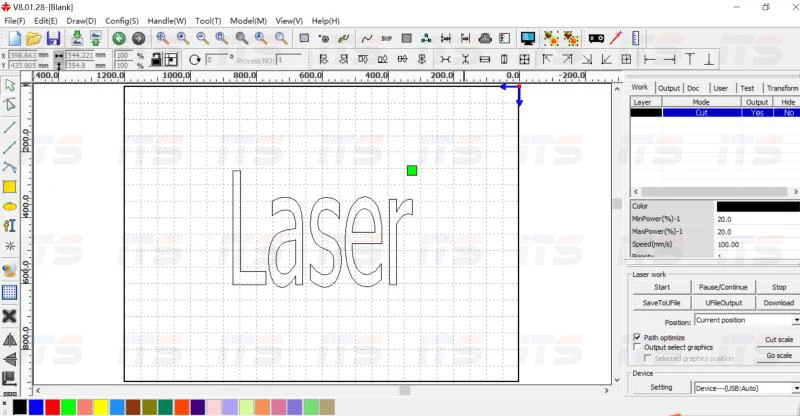The image size is (800, 416).
Task: Open the Array grid tool
Action: click(10, 292)
